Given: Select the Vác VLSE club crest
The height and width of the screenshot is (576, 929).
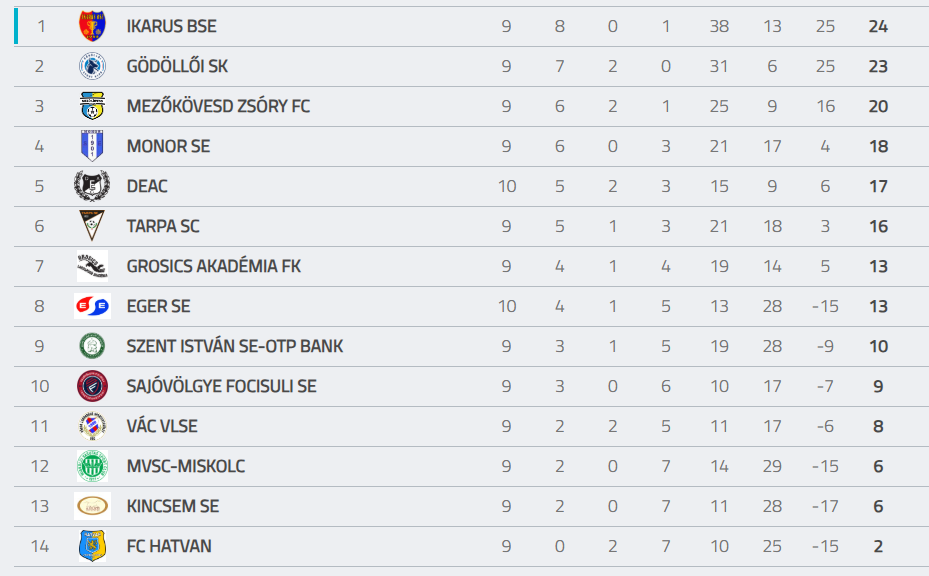Looking at the screenshot, I should coord(92,426).
